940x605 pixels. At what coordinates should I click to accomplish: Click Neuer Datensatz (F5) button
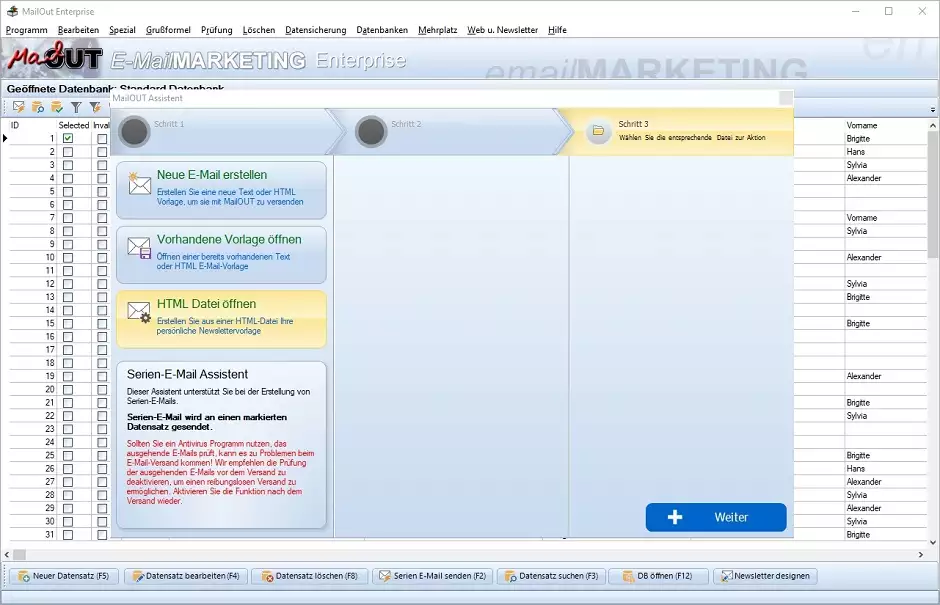(64, 576)
